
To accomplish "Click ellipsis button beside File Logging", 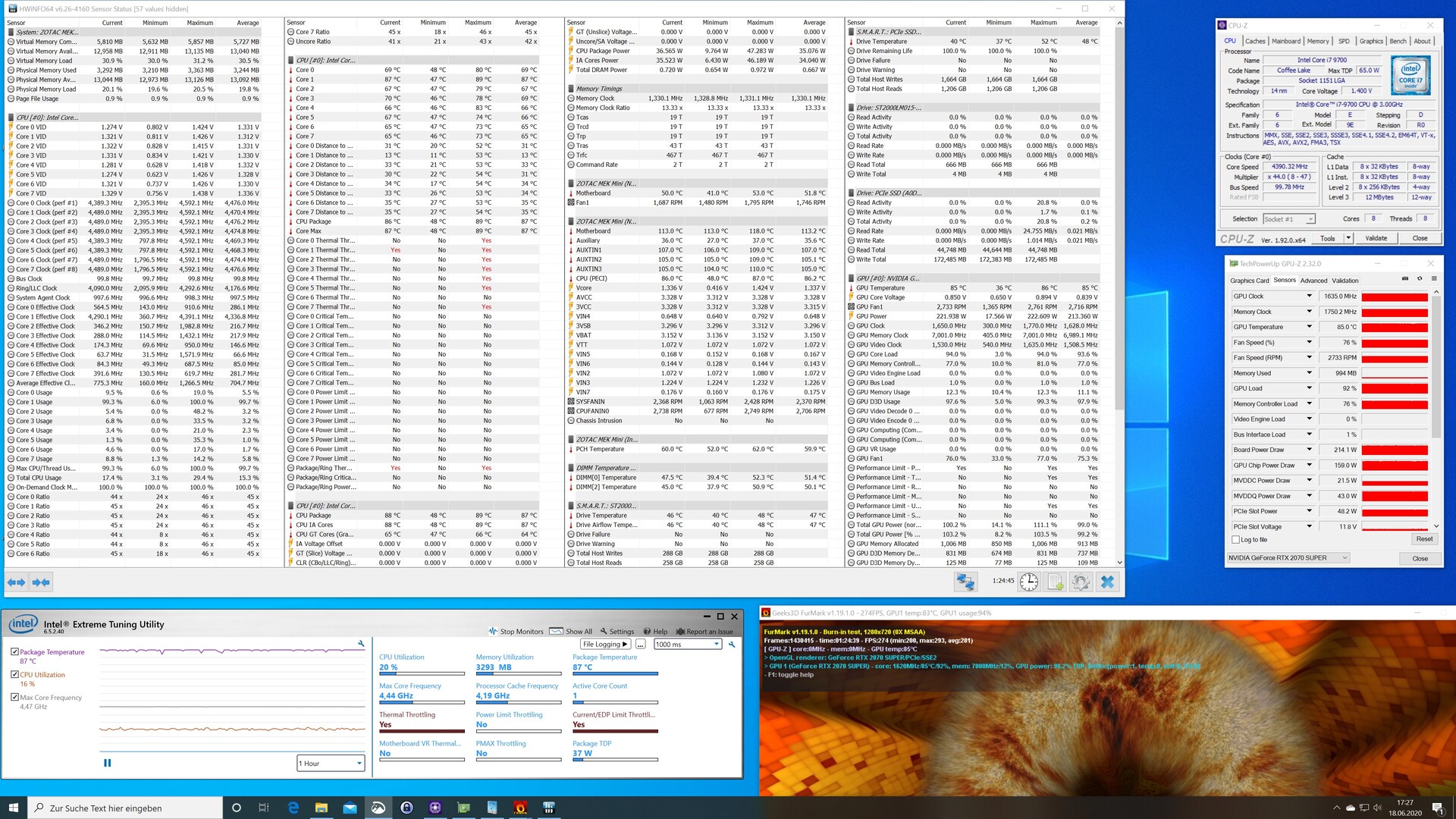I will click(x=640, y=644).
